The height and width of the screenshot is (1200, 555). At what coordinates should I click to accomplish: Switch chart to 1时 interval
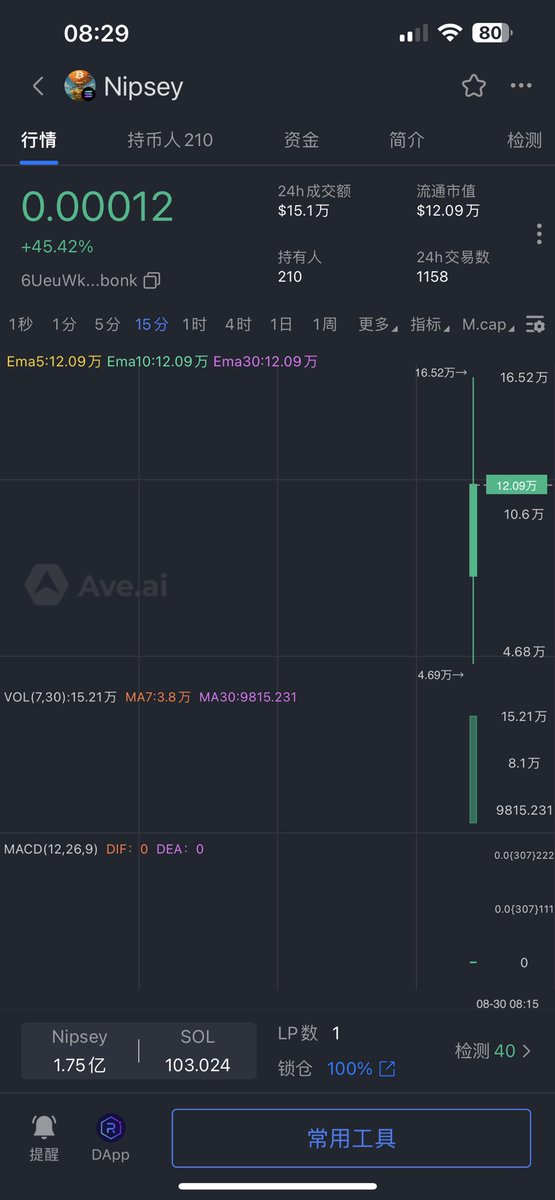coord(194,324)
